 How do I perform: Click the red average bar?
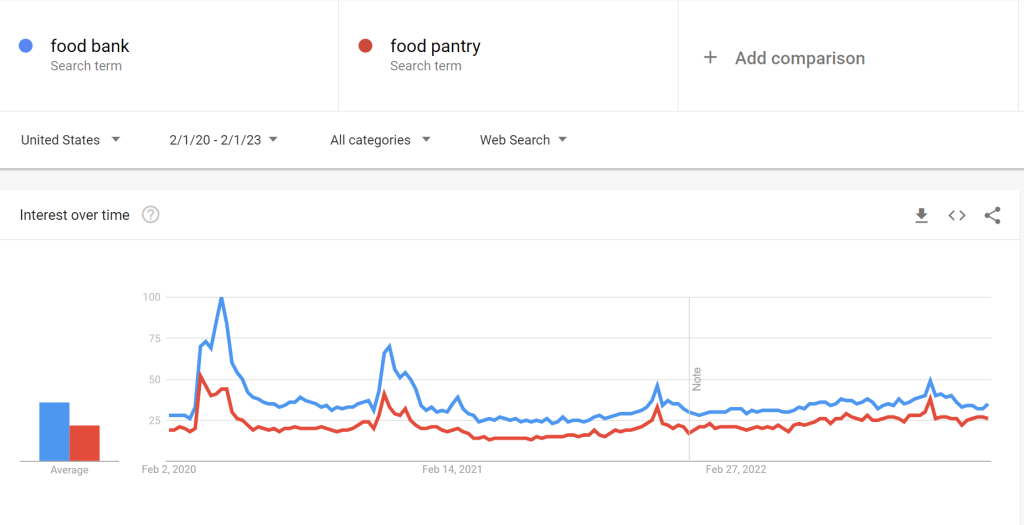[x=85, y=443]
